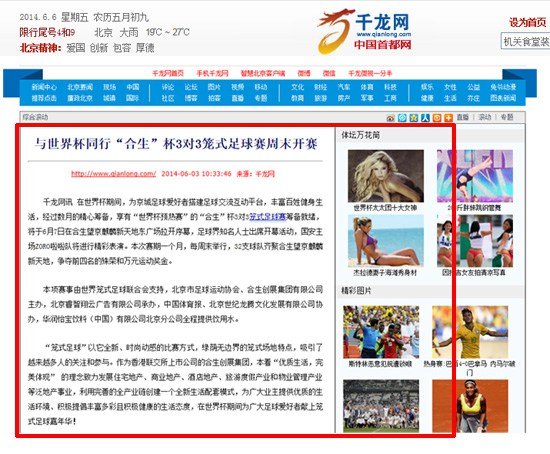
Task: Share to QZone with the star icon
Action: point(414,118)
